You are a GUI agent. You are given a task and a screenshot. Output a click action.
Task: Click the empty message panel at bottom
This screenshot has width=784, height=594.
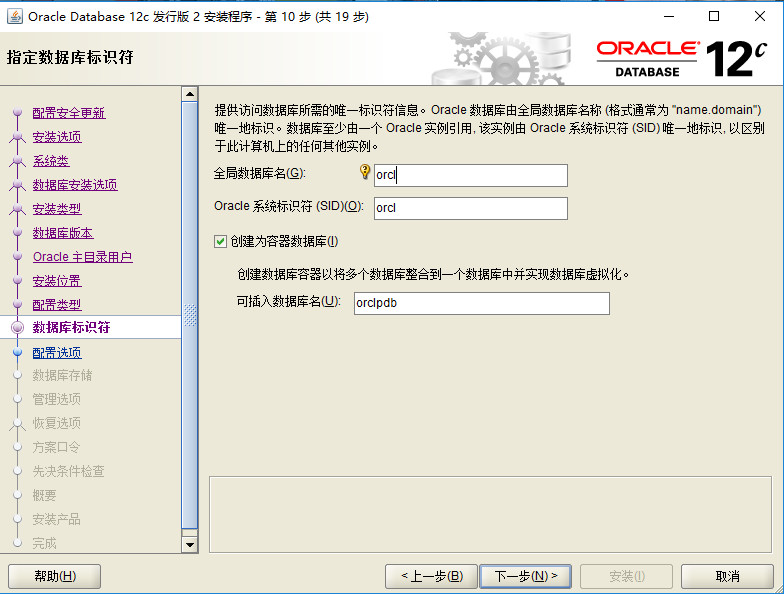490,514
